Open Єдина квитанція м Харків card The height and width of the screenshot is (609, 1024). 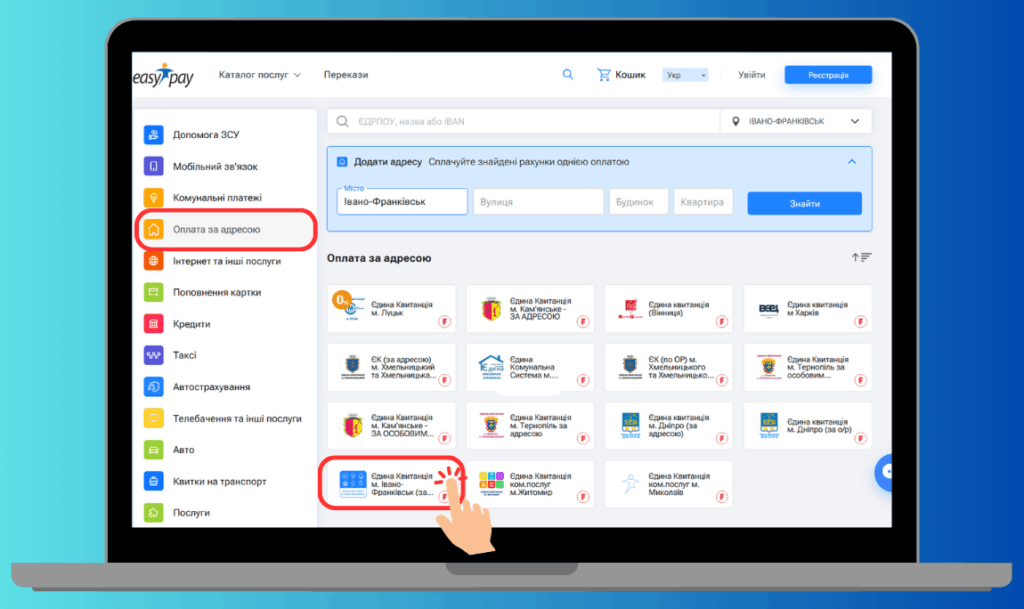[807, 308]
